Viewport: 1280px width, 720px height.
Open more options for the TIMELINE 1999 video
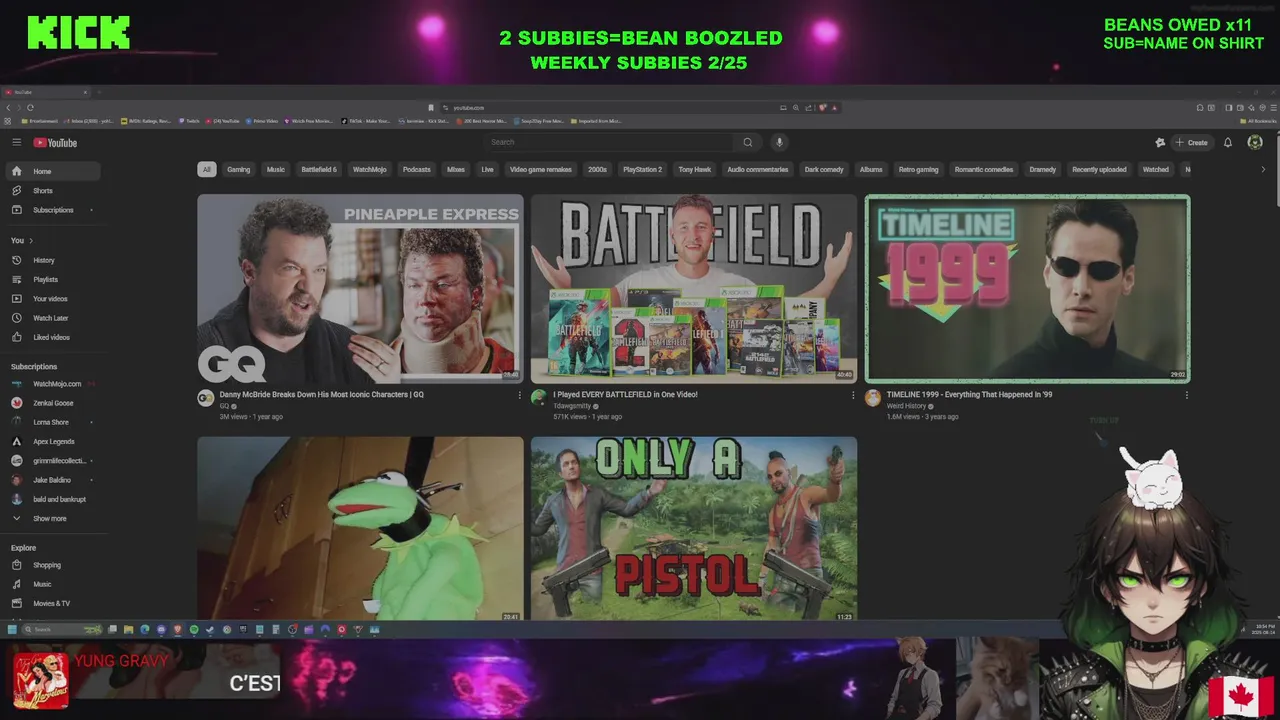1186,395
